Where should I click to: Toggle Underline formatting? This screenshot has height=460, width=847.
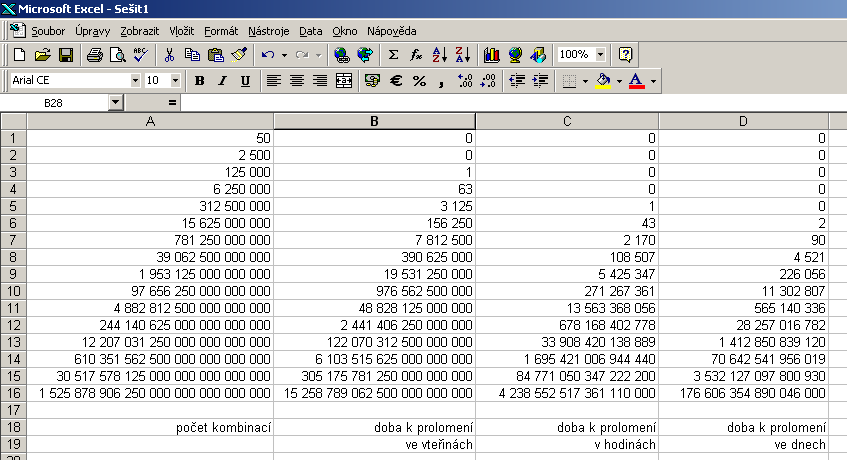pyautogui.click(x=245, y=81)
